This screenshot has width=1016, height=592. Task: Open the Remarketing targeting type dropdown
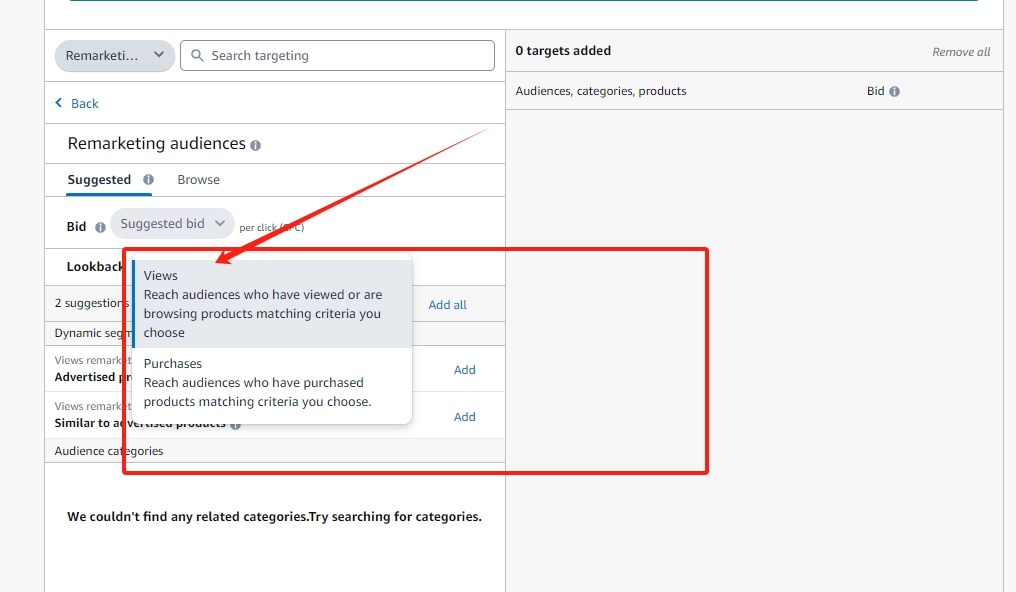click(x=114, y=56)
